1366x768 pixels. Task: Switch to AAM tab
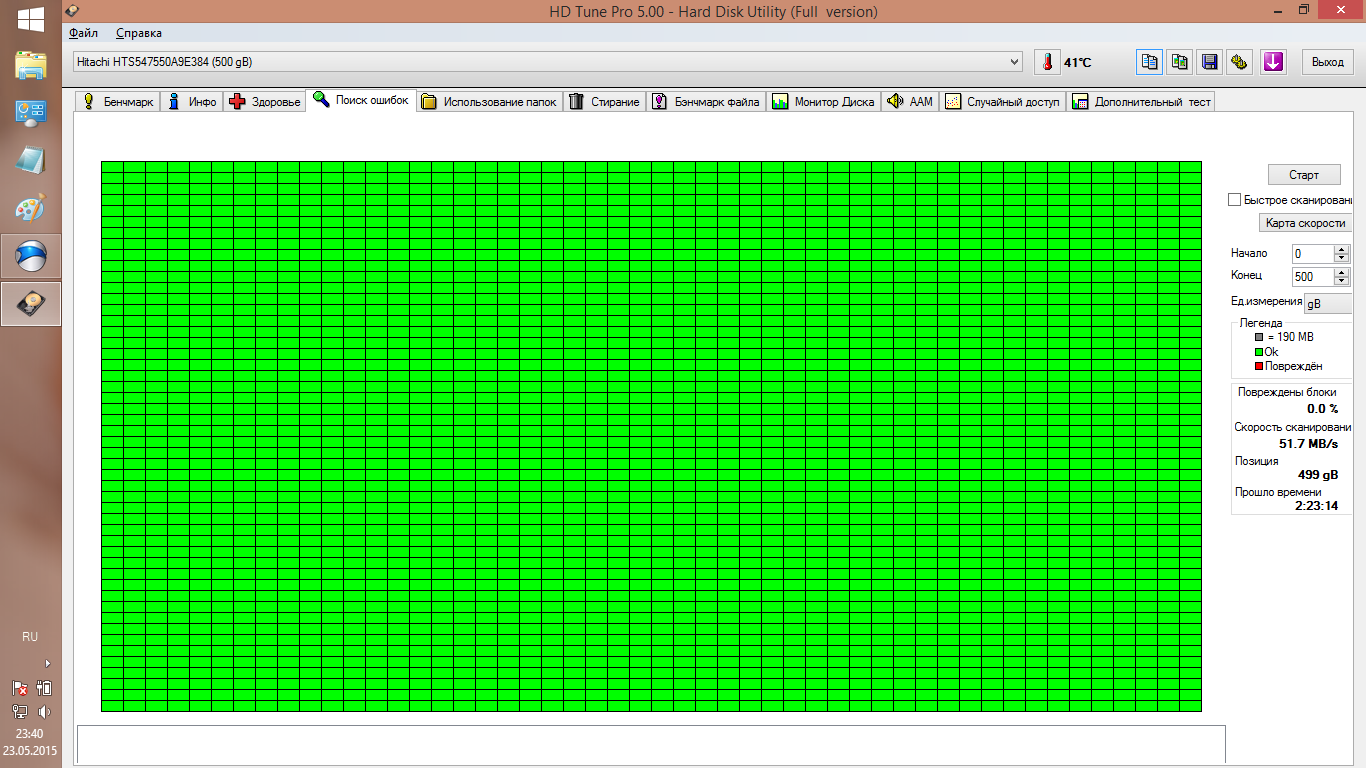pos(910,101)
